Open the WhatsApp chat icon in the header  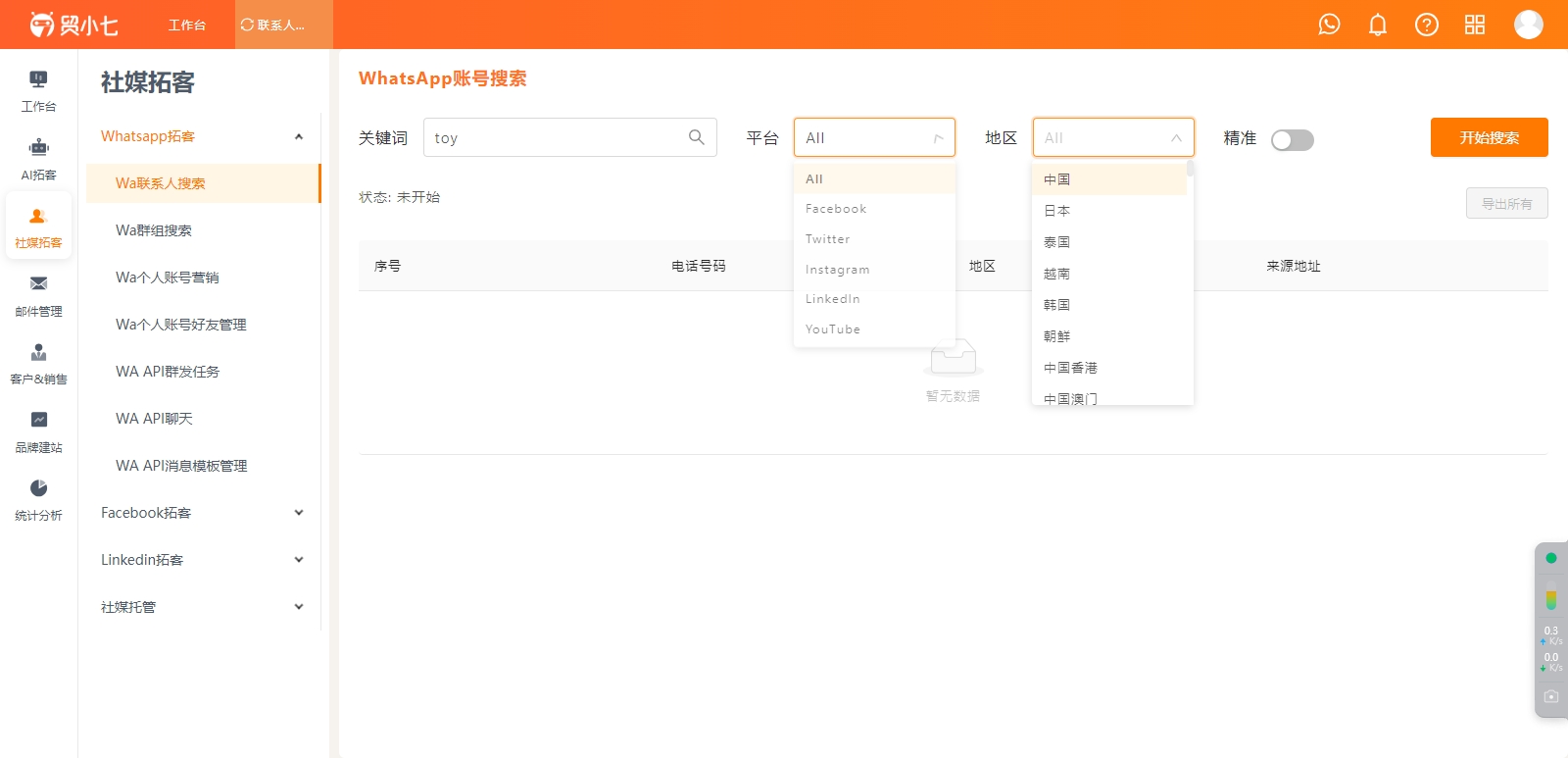point(1329,25)
